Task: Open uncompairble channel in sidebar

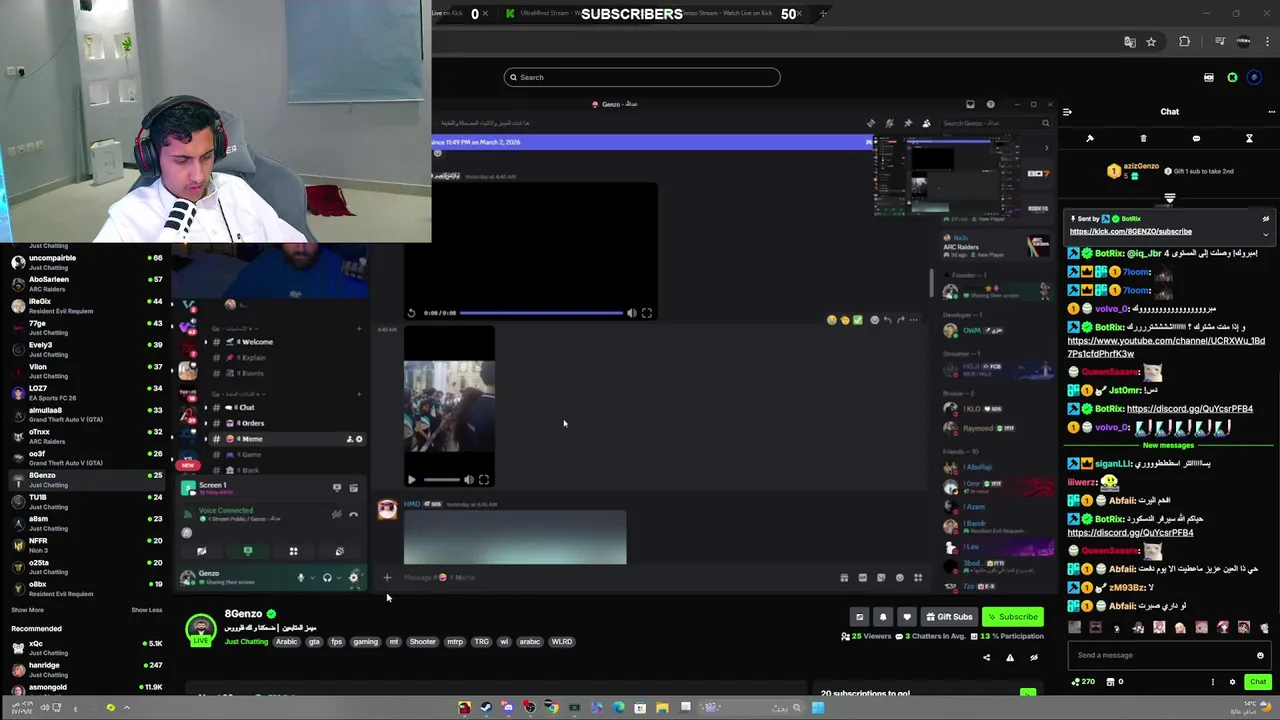Action: click(x=85, y=262)
